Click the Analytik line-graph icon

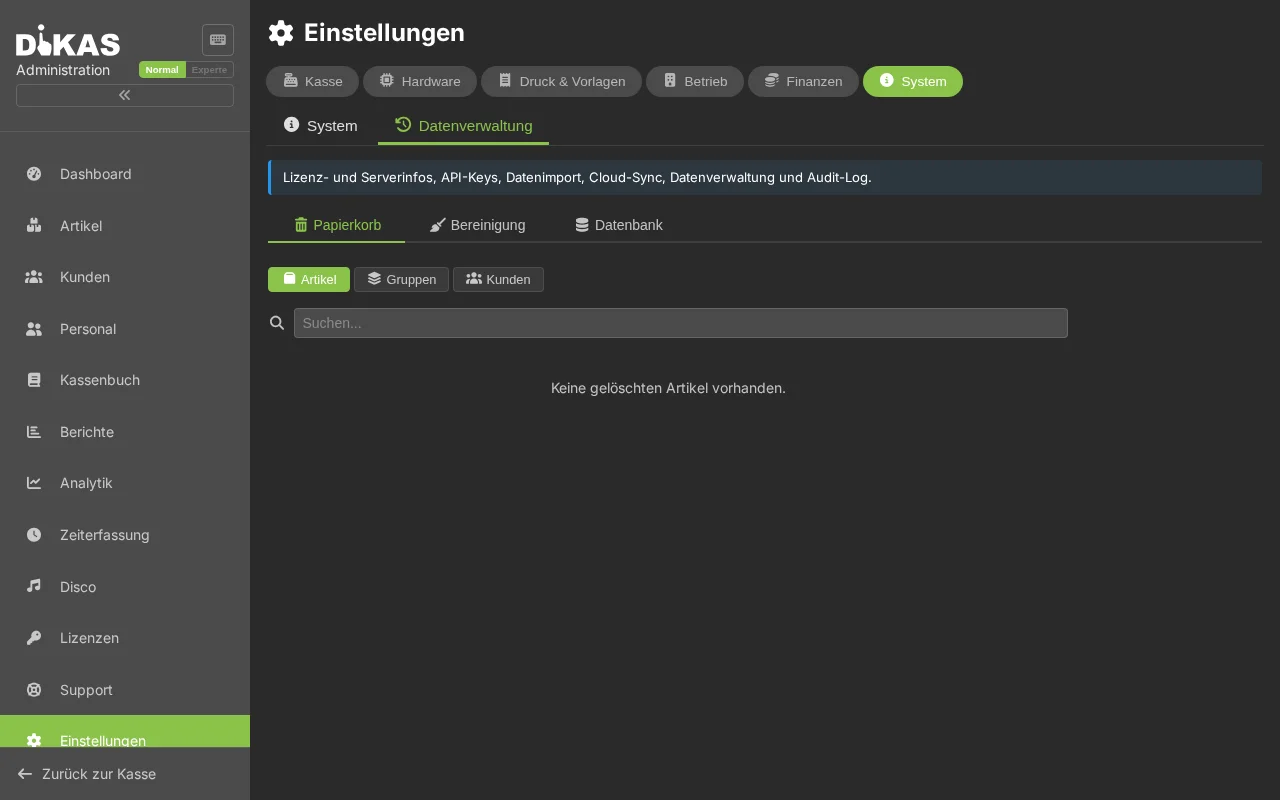[34, 483]
